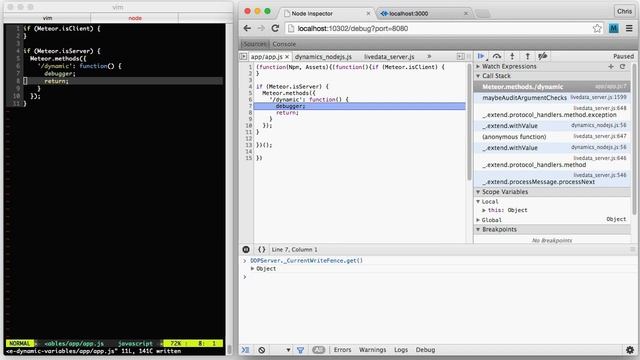The height and width of the screenshot is (360, 640).
Task: Toggle pause on exceptions
Action: pos(246,249)
